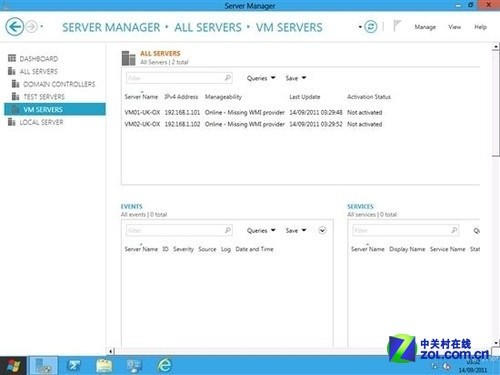Sort events by ID column
Screen dimensions: 500x375
click(x=165, y=249)
